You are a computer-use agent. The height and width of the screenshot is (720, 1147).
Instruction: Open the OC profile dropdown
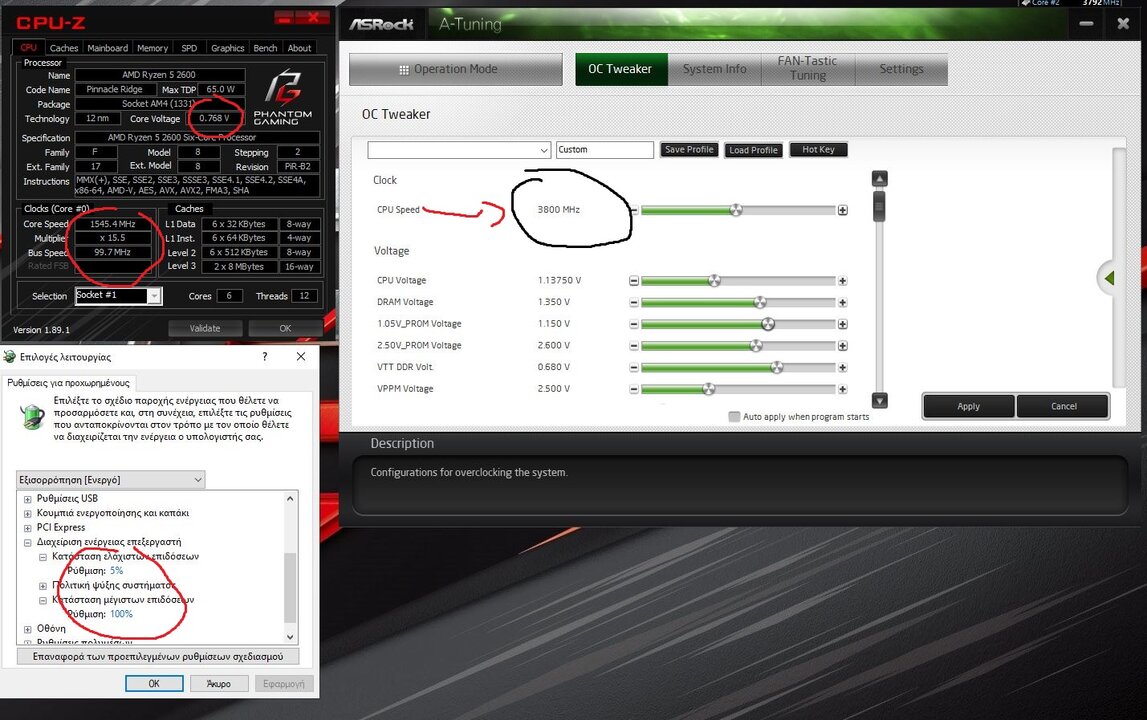pyautogui.click(x=544, y=150)
